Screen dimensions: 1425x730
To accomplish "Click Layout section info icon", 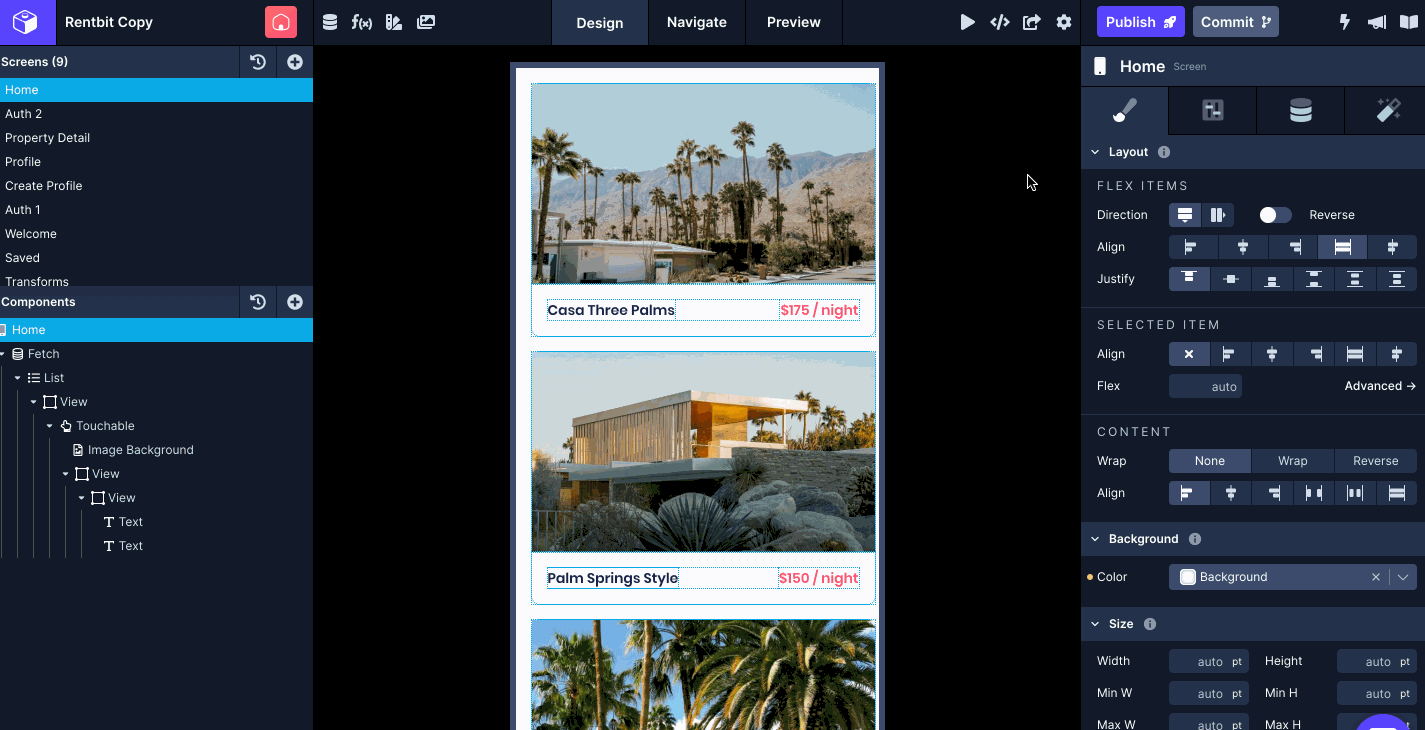I will pyautogui.click(x=1164, y=152).
